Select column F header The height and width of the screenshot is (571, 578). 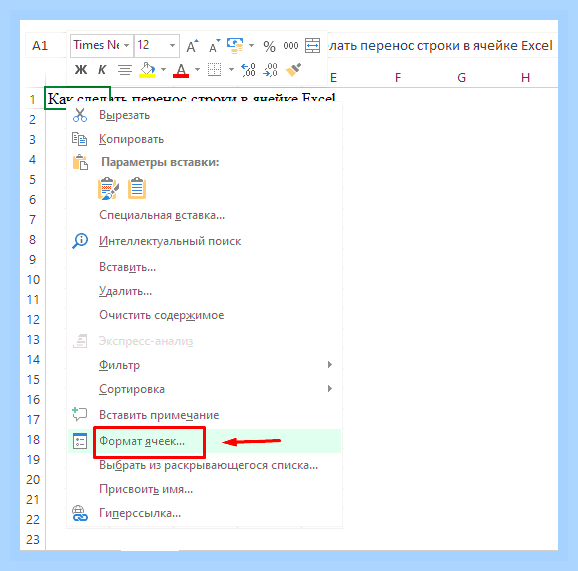tap(398, 78)
